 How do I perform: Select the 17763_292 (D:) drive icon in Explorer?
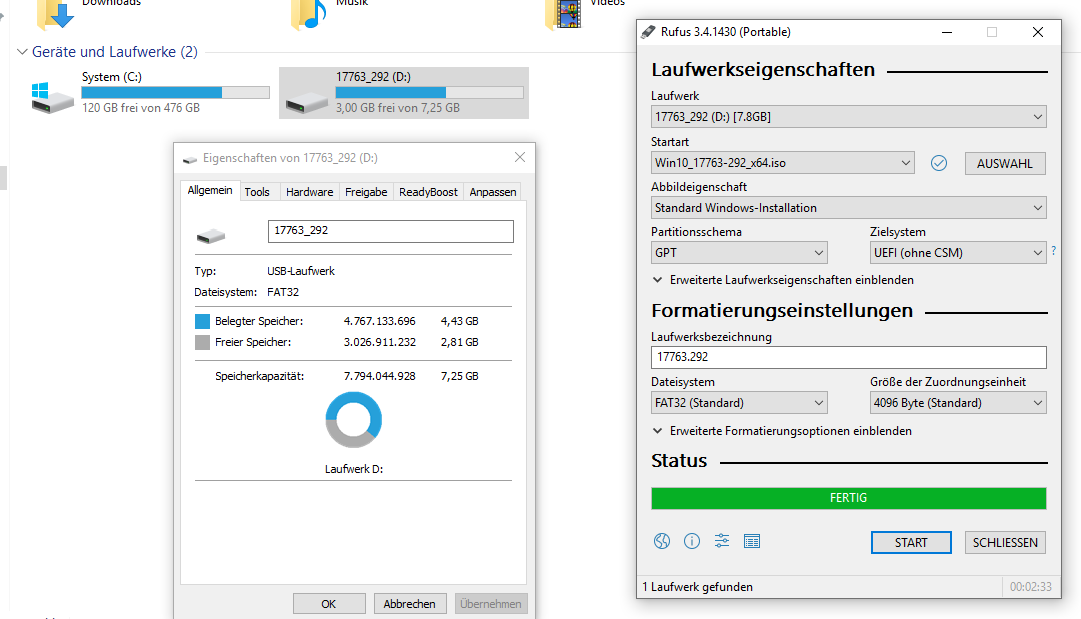pyautogui.click(x=307, y=103)
